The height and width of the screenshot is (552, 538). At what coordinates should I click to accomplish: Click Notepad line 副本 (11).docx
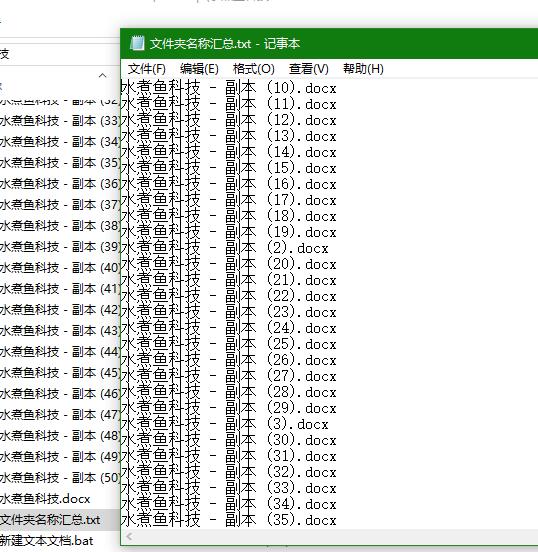[229, 104]
